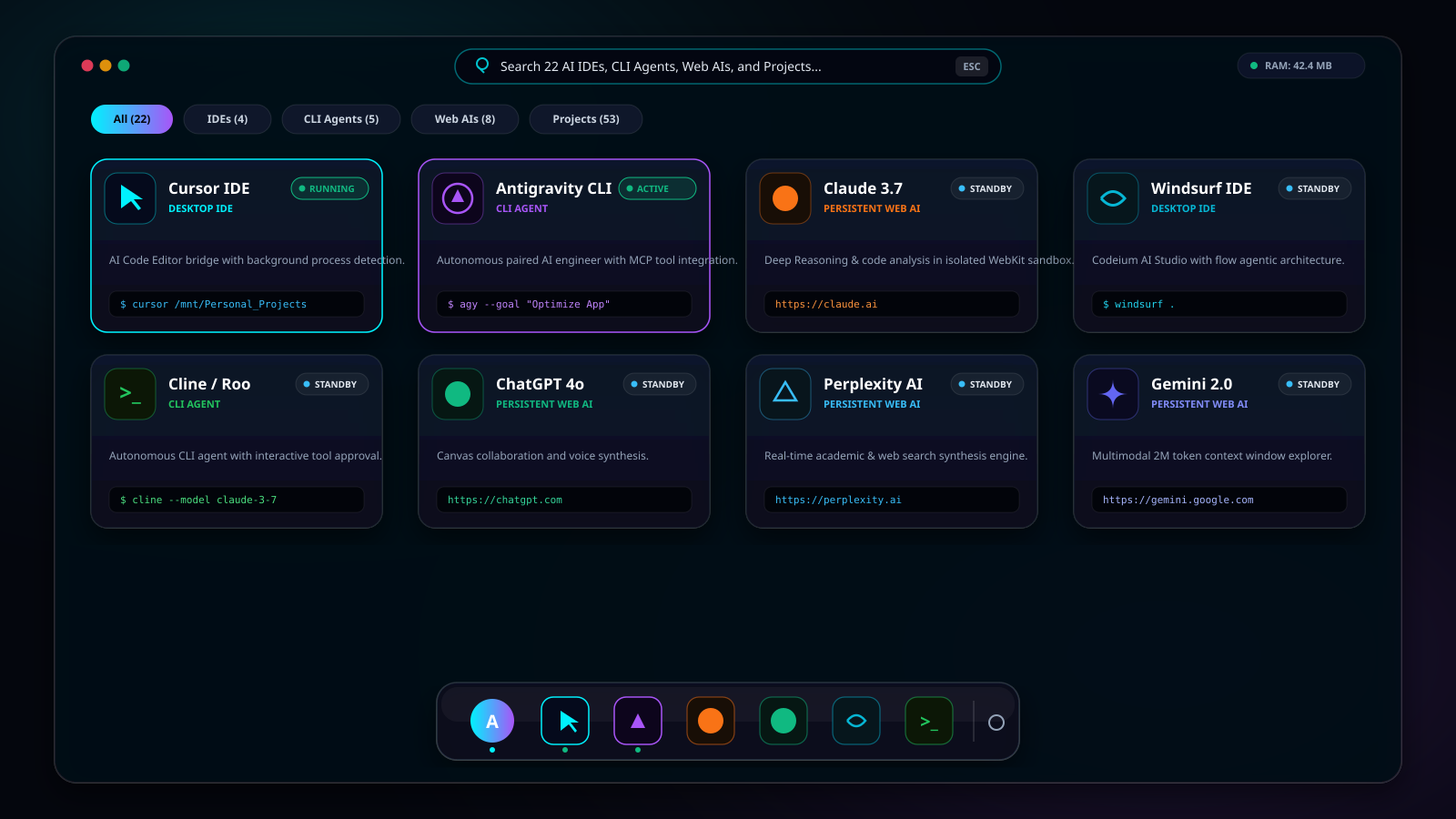Image resolution: width=1456 pixels, height=819 pixels.
Task: Click the STANDBY badge on Claude 3.7
Action: coord(987,188)
